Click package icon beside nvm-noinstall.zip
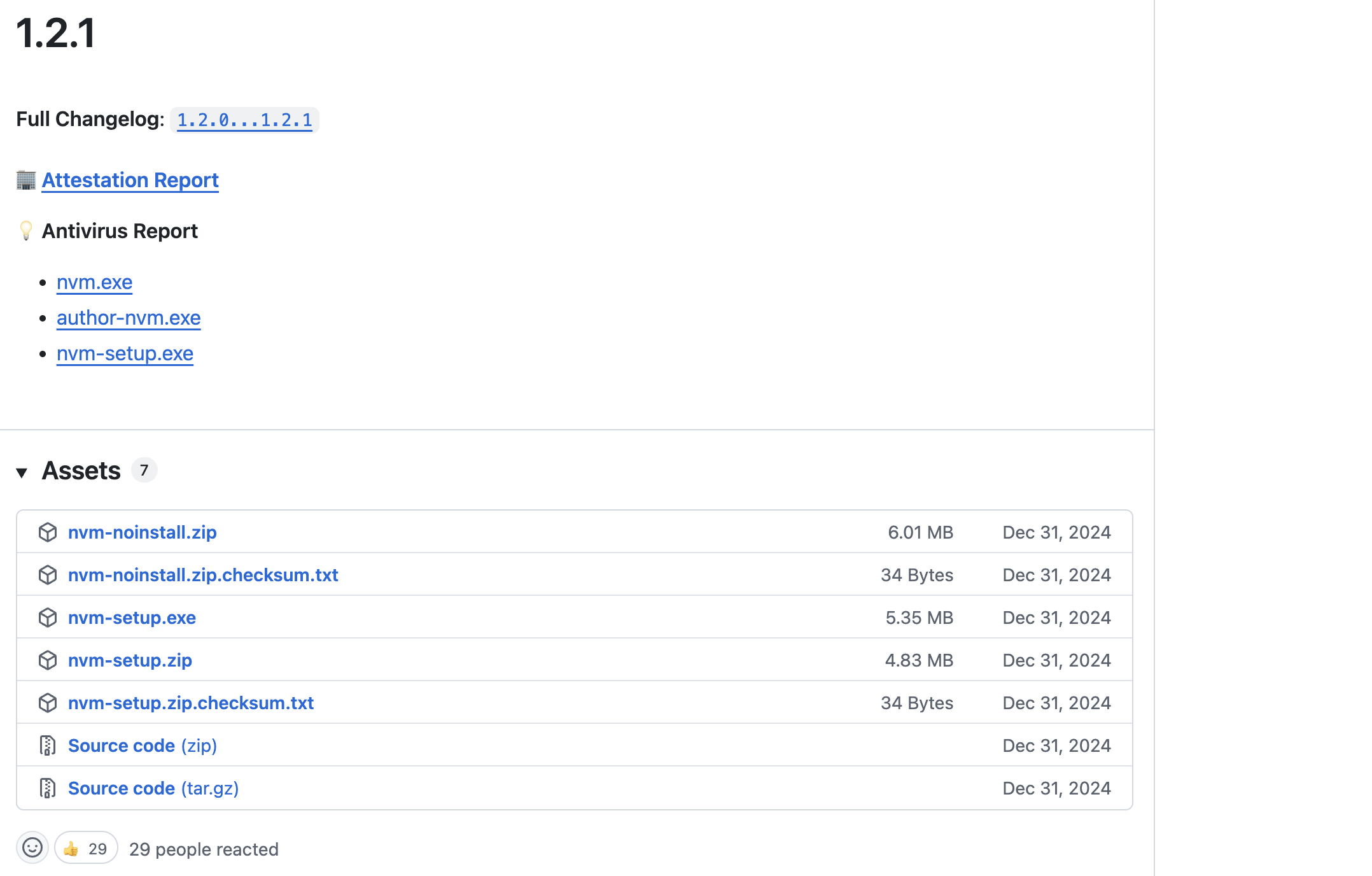Viewport: 1372px width, 876px height. pyautogui.click(x=48, y=532)
